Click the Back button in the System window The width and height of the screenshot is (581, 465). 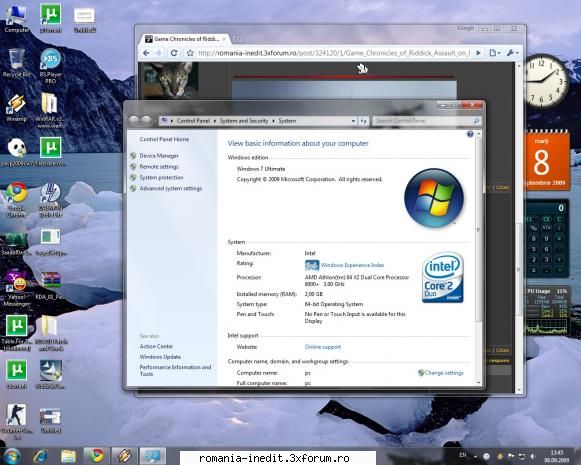[134, 120]
